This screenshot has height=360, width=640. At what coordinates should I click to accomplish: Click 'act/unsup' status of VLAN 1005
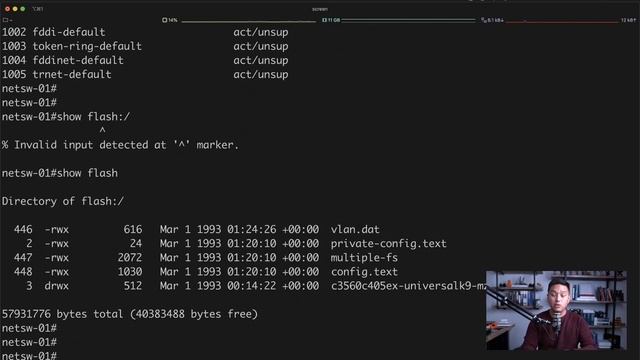click(261, 74)
